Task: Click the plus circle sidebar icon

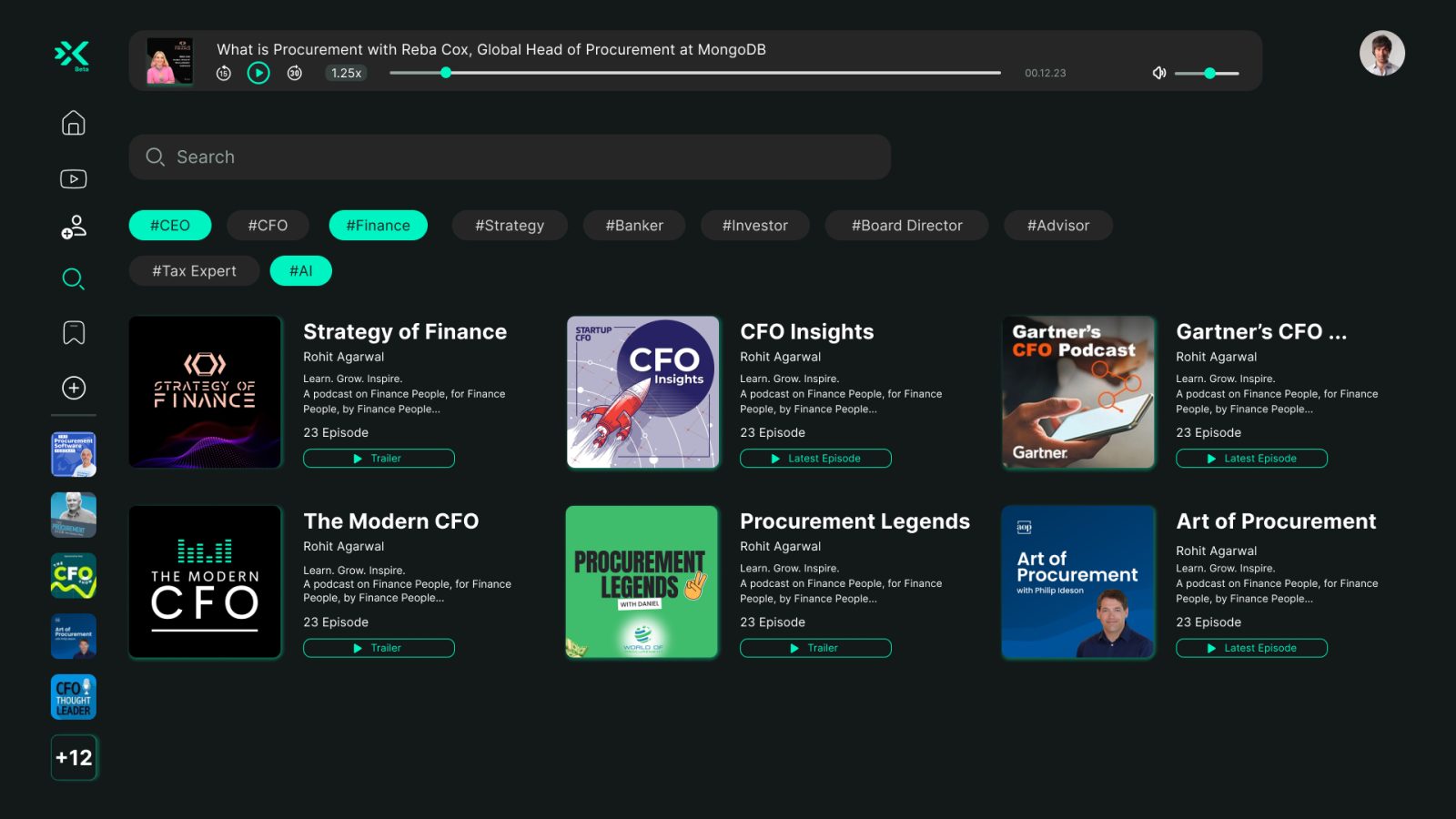Action: [74, 388]
